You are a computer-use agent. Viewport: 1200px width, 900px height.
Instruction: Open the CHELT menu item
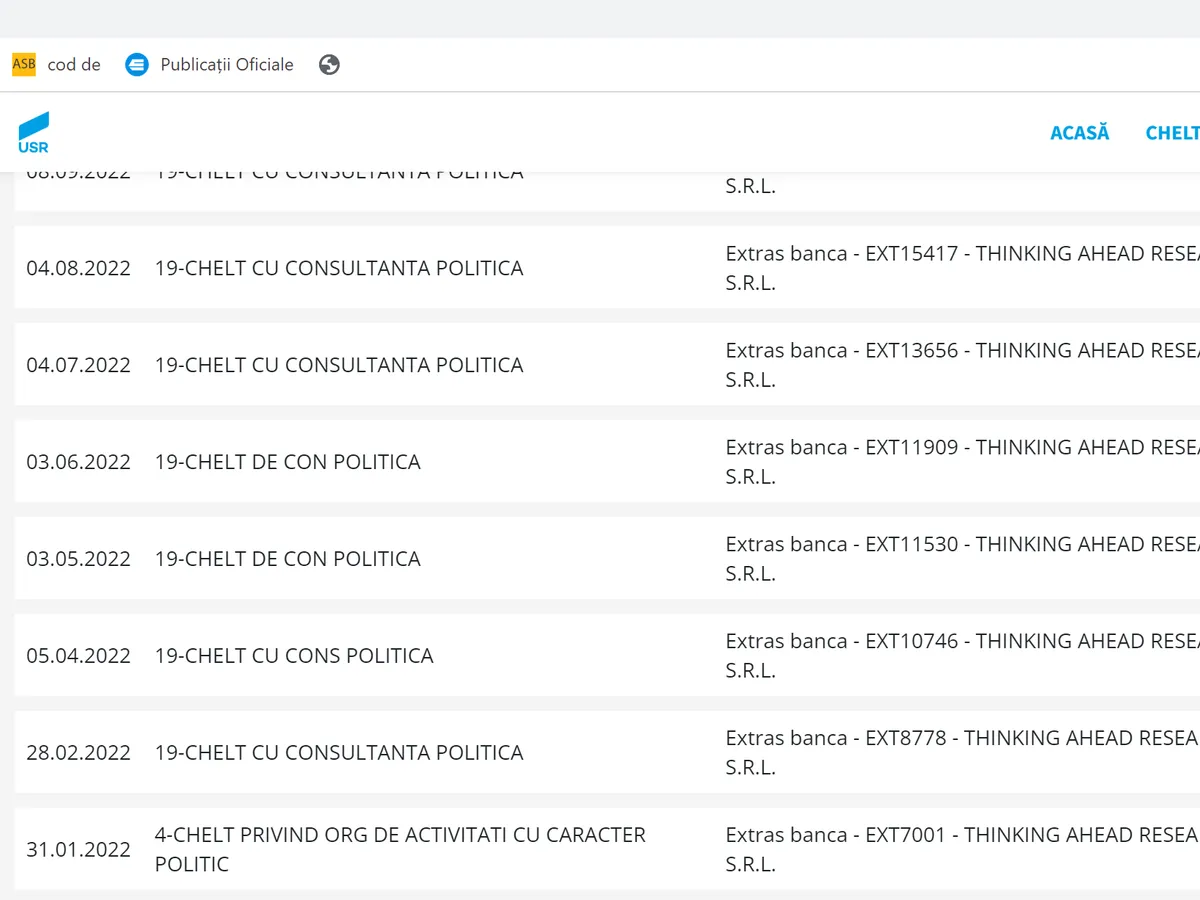[1171, 133]
